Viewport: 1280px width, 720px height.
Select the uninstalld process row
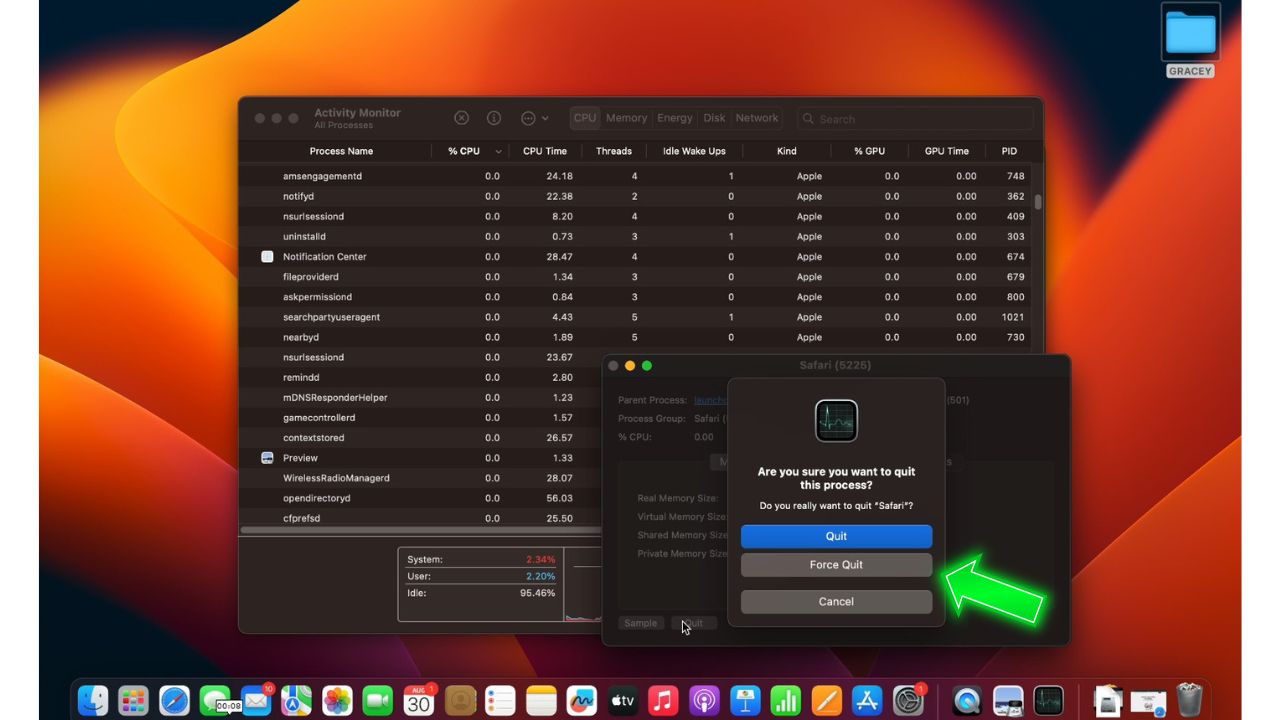click(638, 237)
